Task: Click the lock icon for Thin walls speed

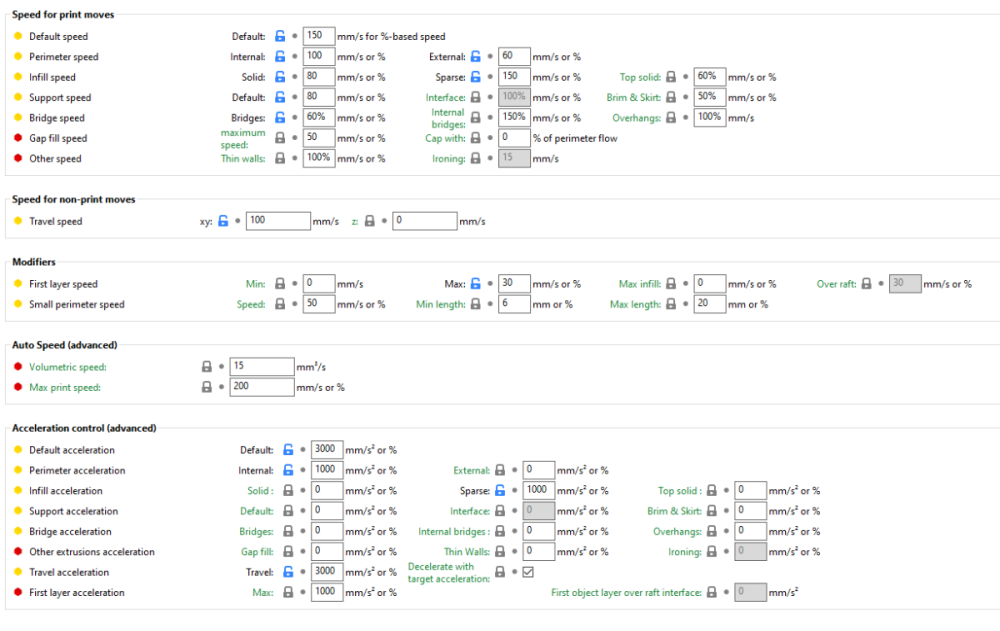Action: tap(280, 159)
